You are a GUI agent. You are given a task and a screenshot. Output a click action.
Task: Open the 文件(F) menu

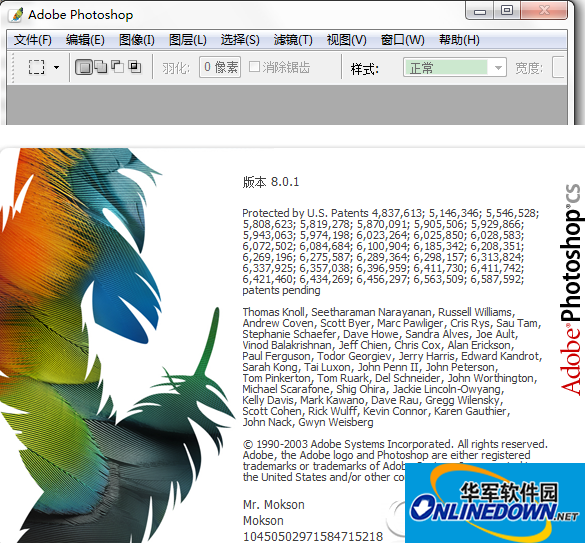click(32, 40)
